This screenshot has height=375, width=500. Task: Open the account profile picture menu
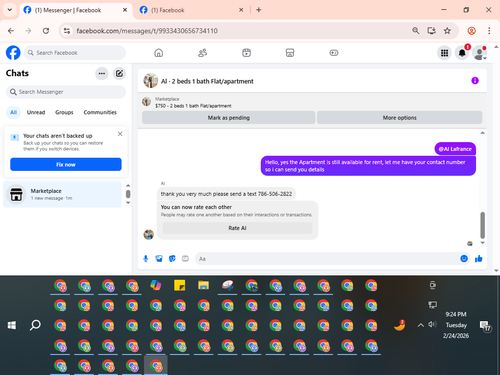[479, 53]
